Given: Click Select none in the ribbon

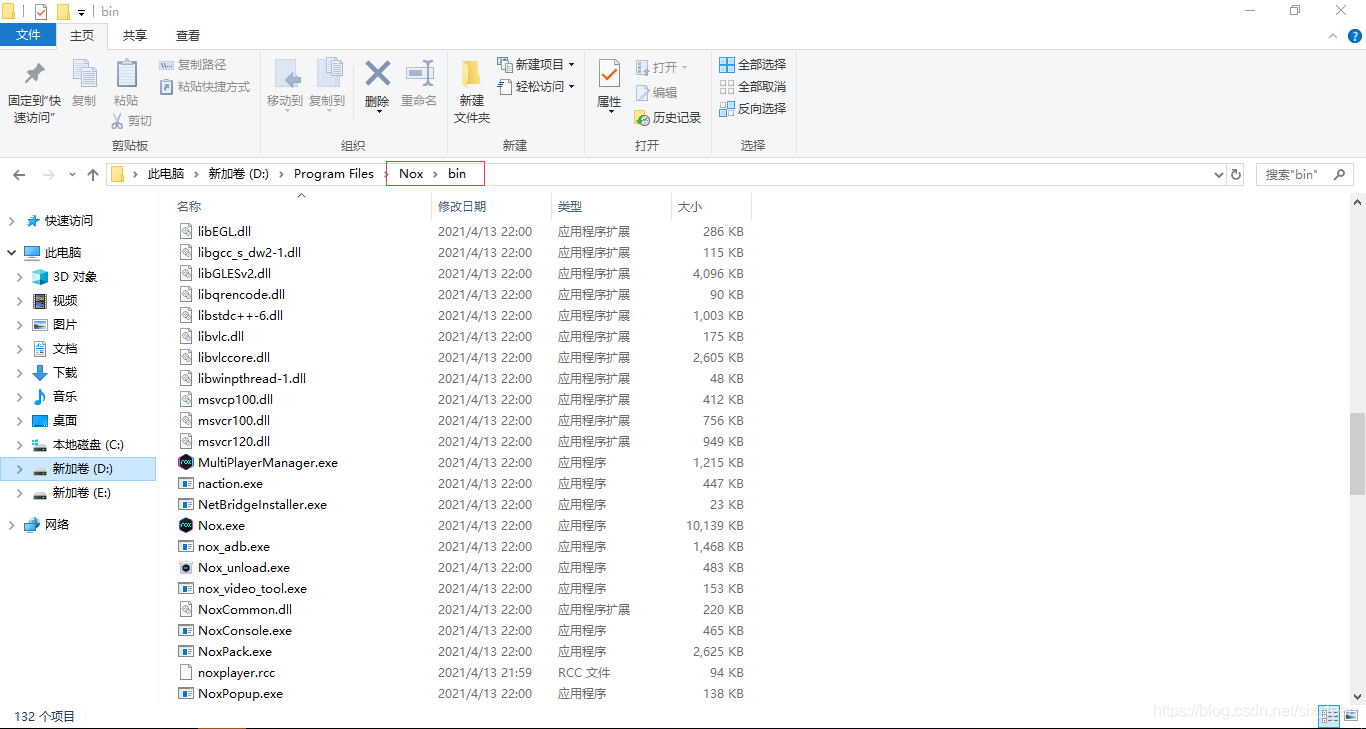Looking at the screenshot, I should coord(753,87).
